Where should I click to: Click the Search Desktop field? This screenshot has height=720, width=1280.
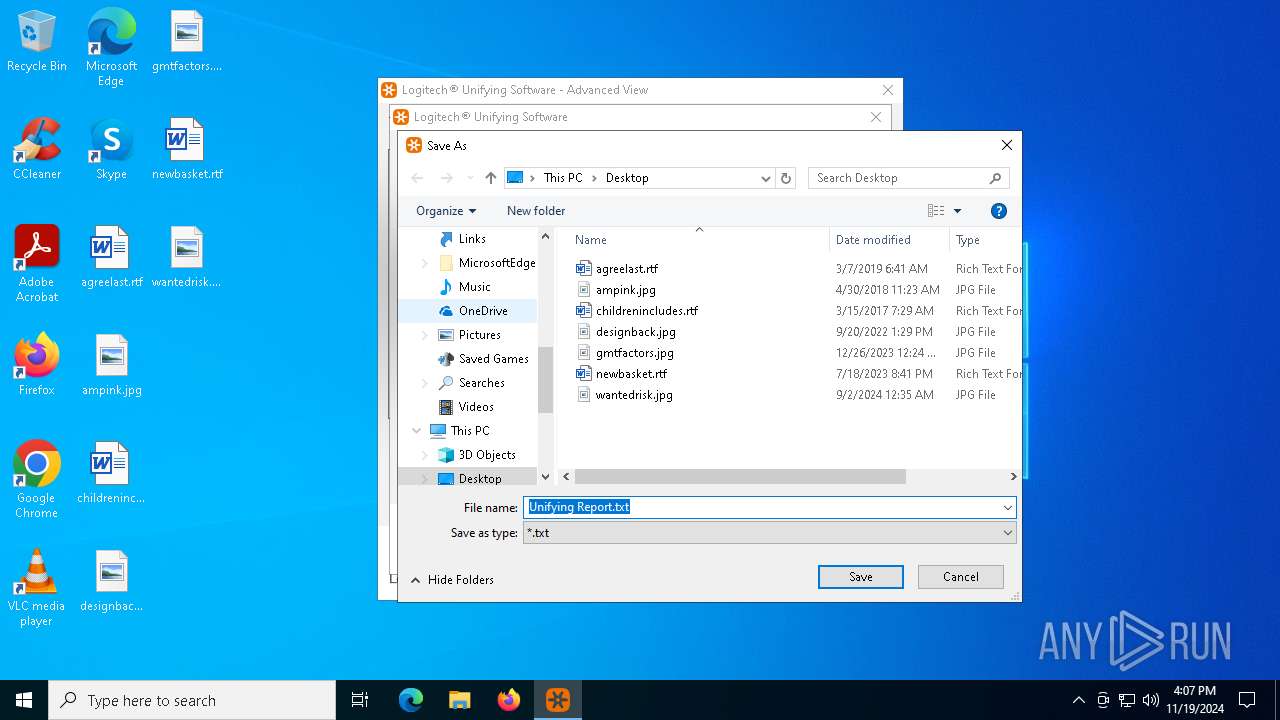pyautogui.click(x=908, y=178)
